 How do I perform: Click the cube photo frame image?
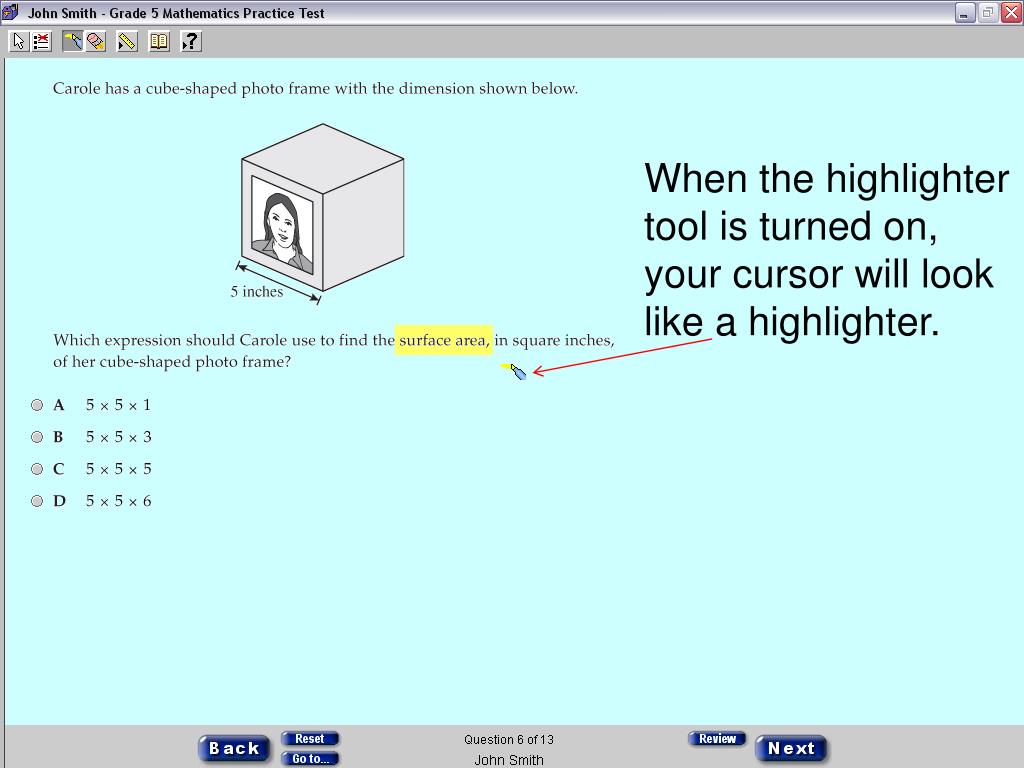pos(323,207)
